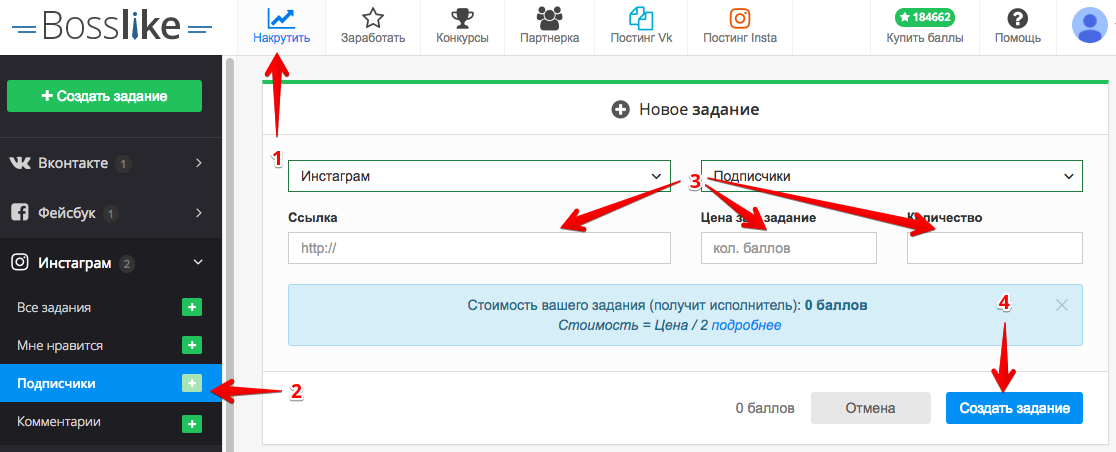Select Мне нравится in the sidebar
This screenshot has height=452, width=1116.
pos(60,345)
